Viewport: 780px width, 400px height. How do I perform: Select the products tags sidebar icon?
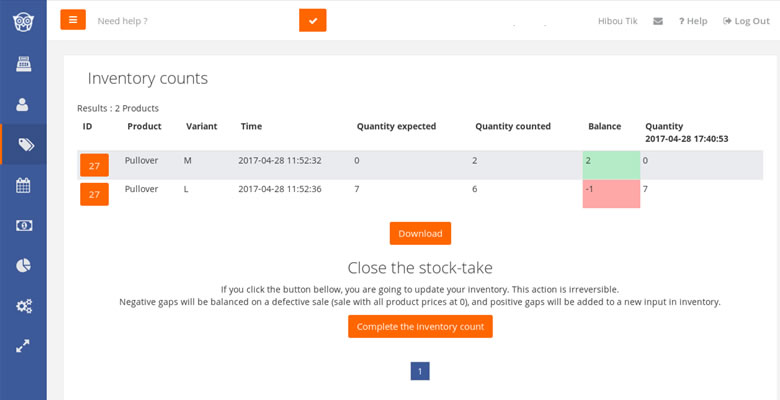(x=25, y=144)
